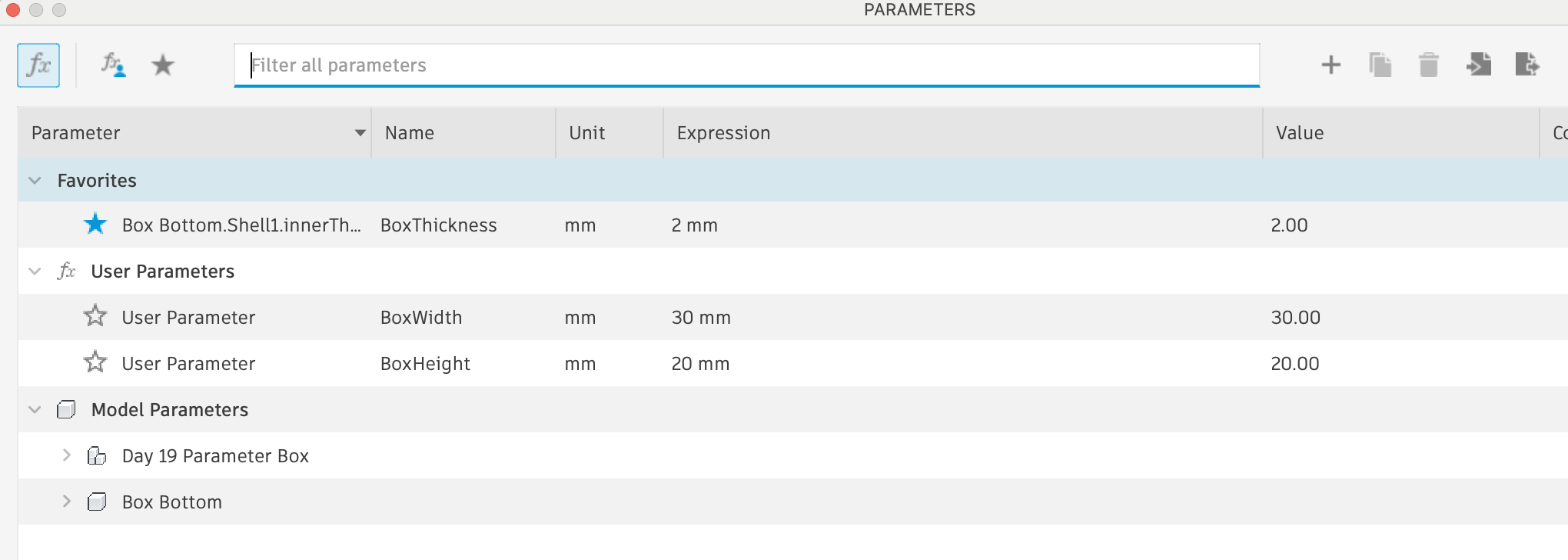
Task: Show only user parameters filter icon
Action: (113, 65)
